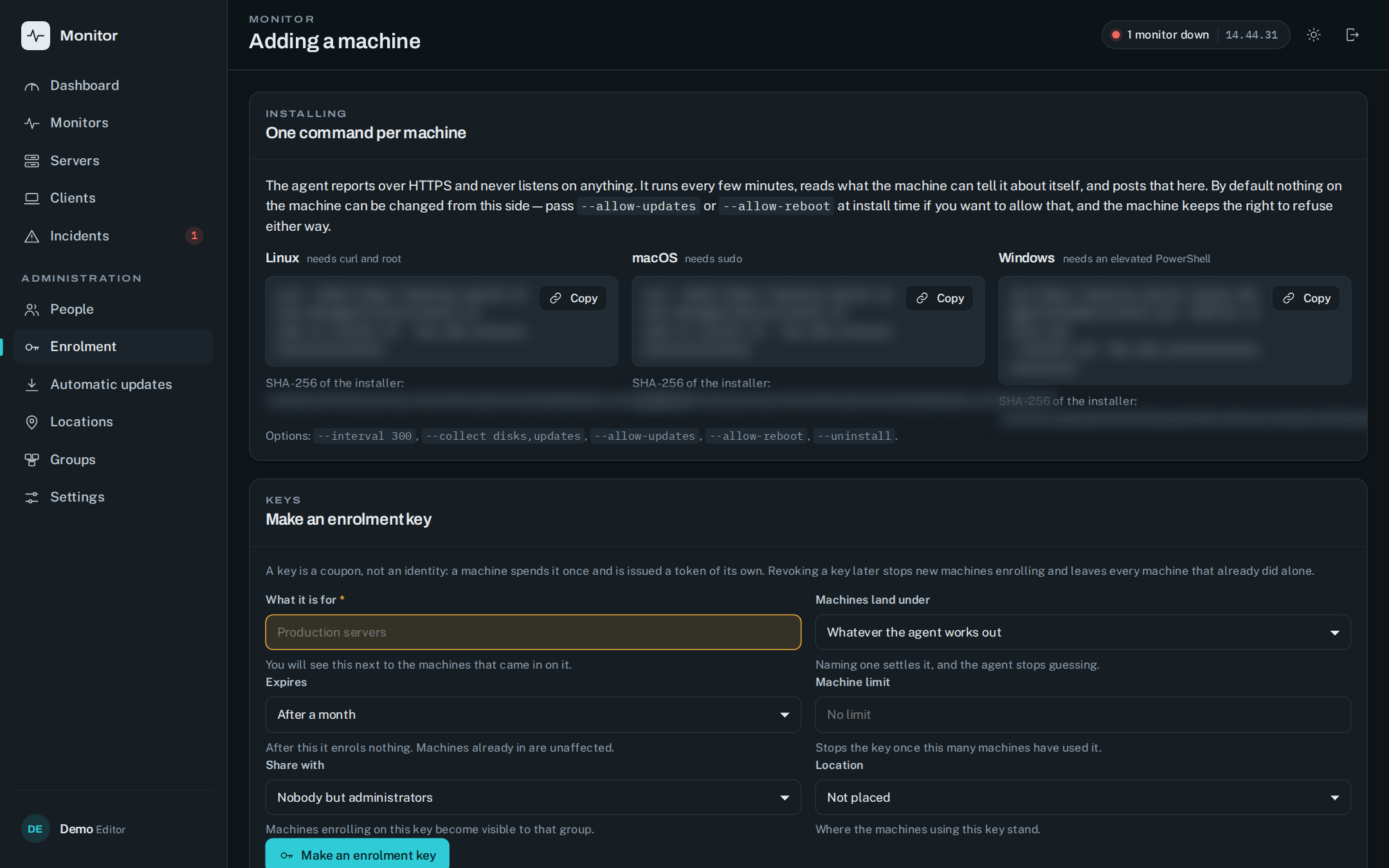
Task: Click the Demo Editor user name
Action: click(93, 829)
